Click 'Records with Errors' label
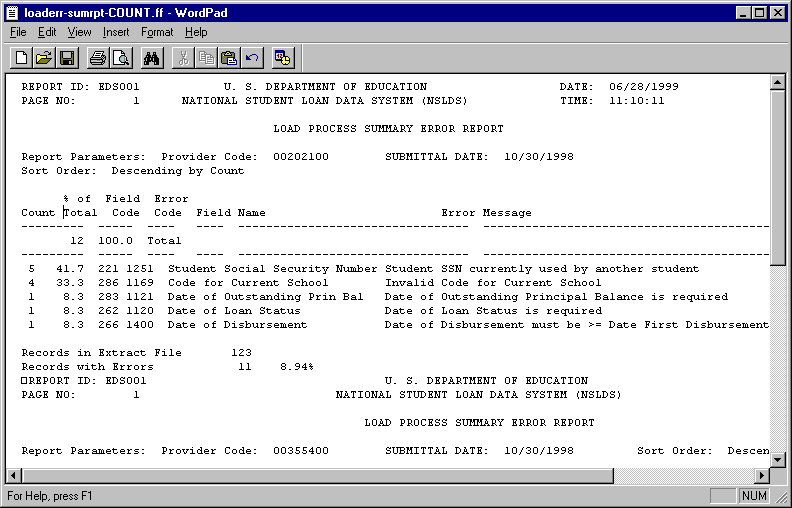The width and height of the screenshot is (792, 508). [x=87, y=367]
